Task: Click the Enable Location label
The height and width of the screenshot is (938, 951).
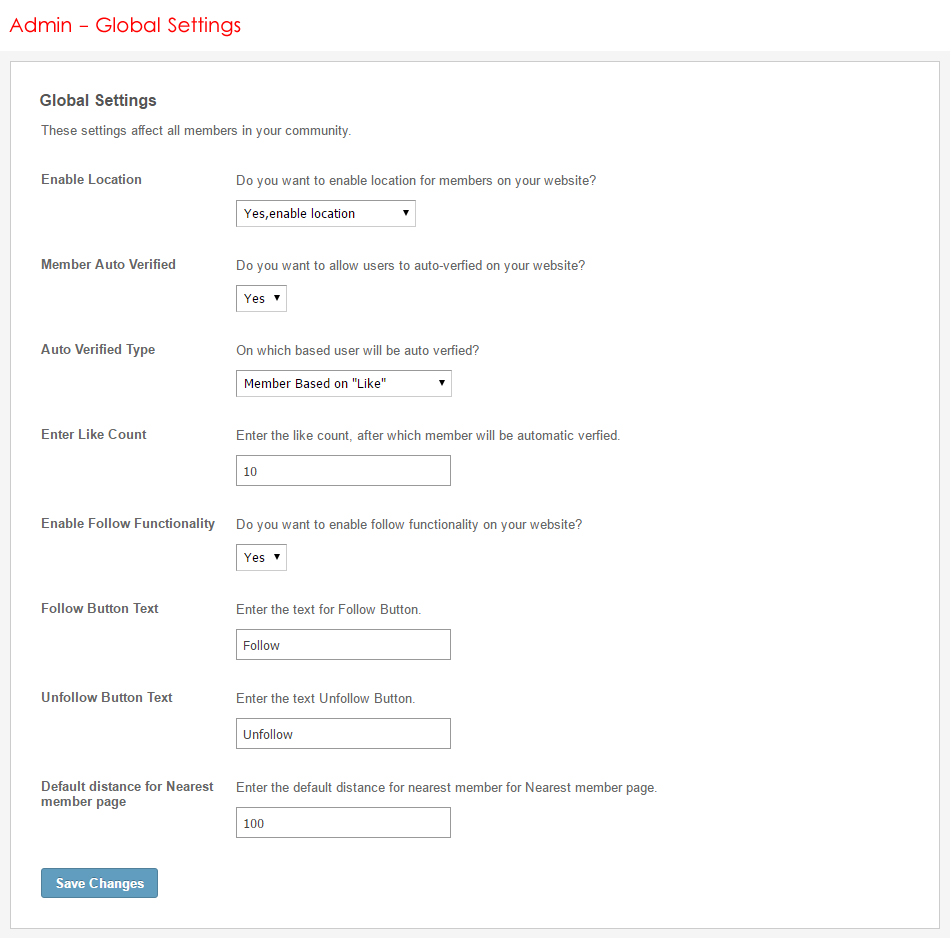Action: 91,180
